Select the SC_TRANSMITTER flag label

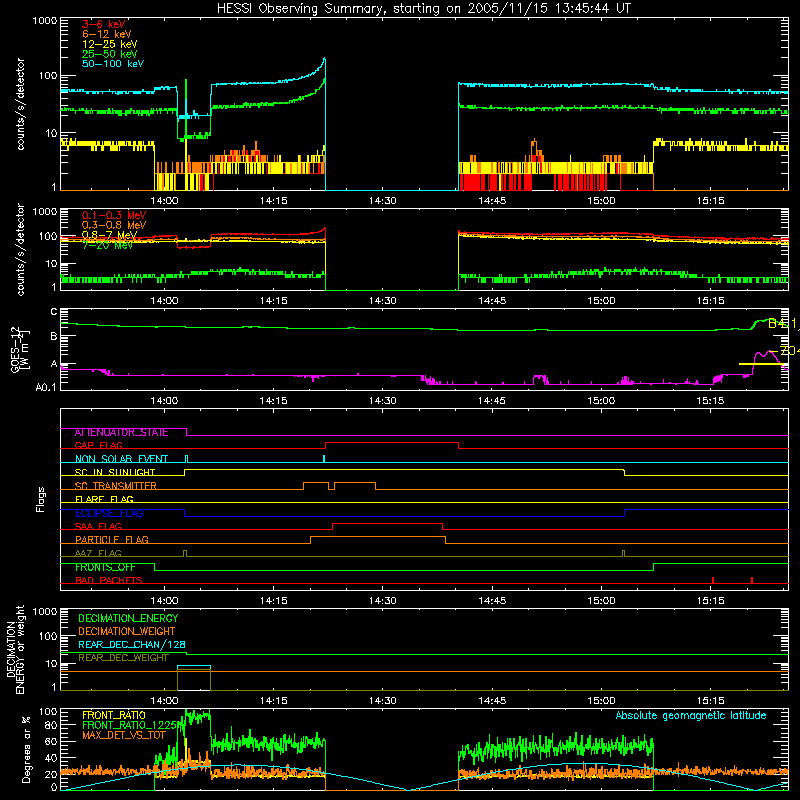(116, 486)
